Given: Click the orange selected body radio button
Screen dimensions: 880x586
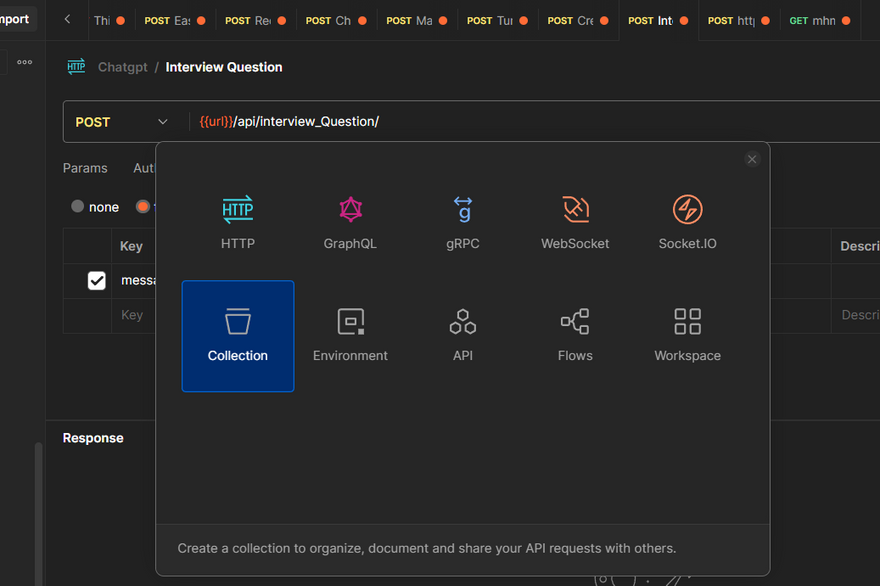Looking at the screenshot, I should click(x=143, y=207).
